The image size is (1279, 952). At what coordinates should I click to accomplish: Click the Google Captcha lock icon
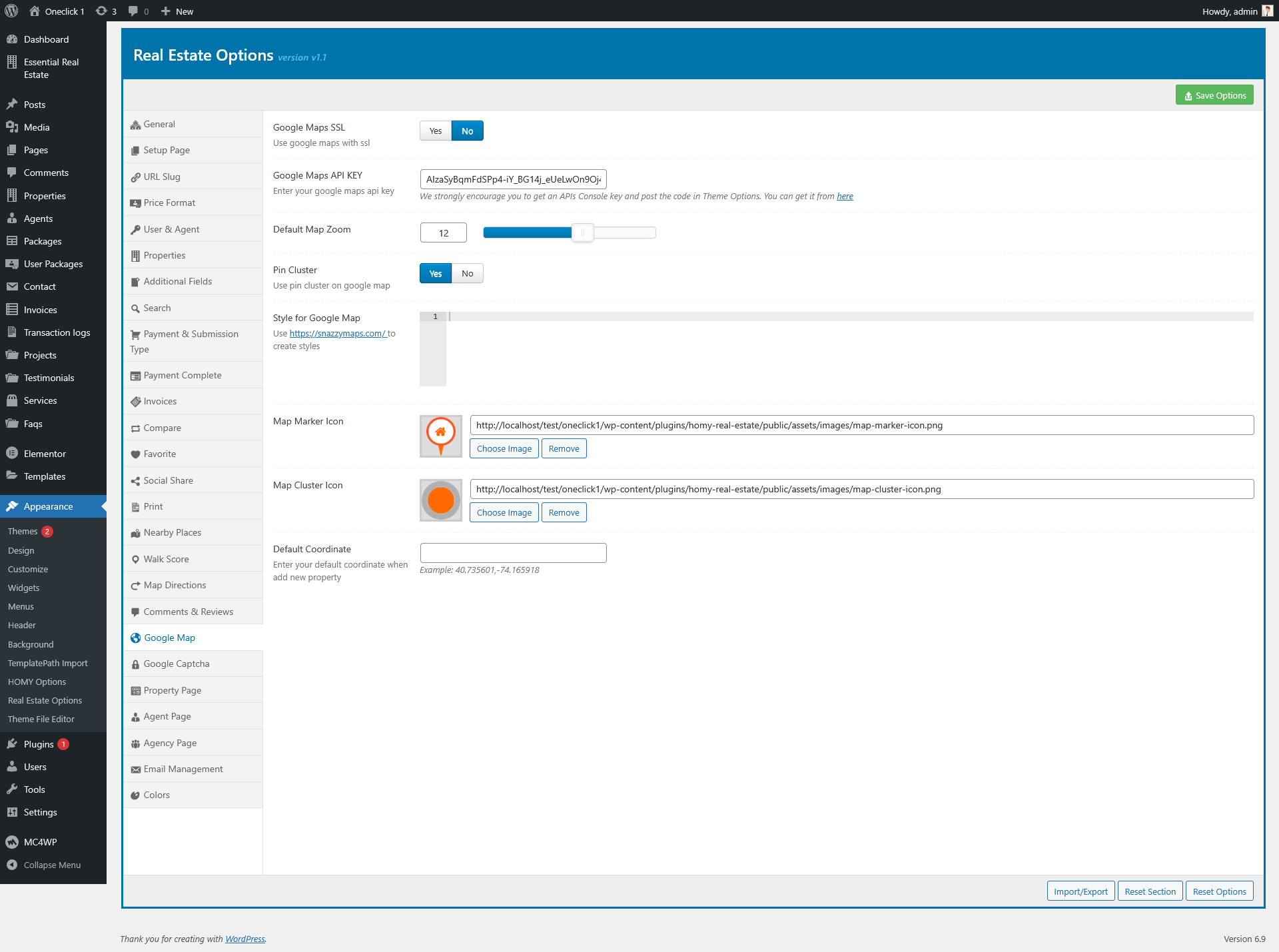135,664
